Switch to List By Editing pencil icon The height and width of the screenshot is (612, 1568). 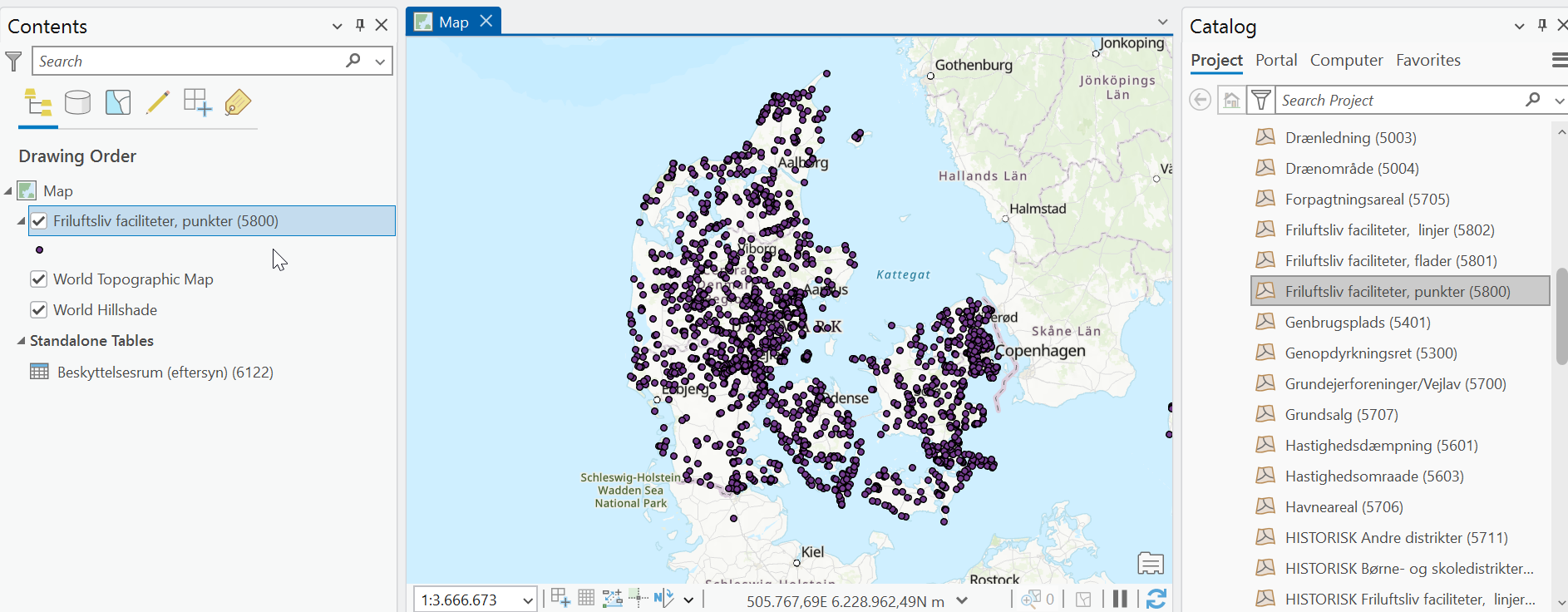click(x=157, y=103)
